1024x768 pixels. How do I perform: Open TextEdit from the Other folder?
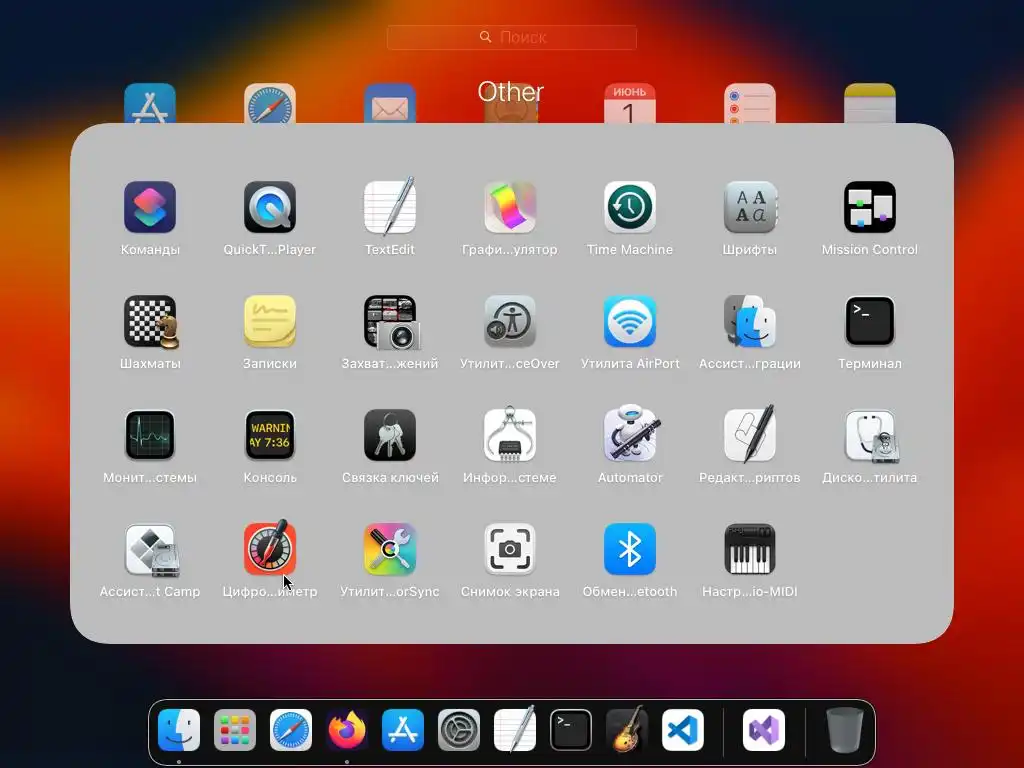pos(390,207)
